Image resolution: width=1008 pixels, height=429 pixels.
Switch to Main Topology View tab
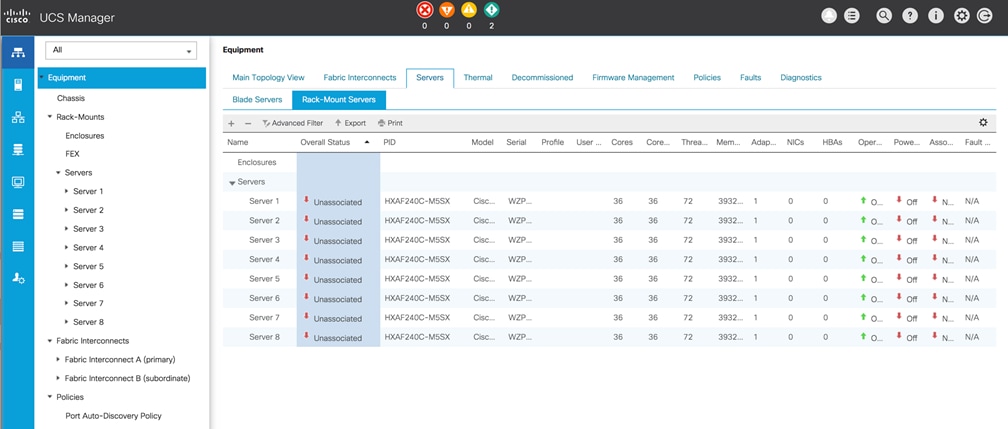coord(268,77)
